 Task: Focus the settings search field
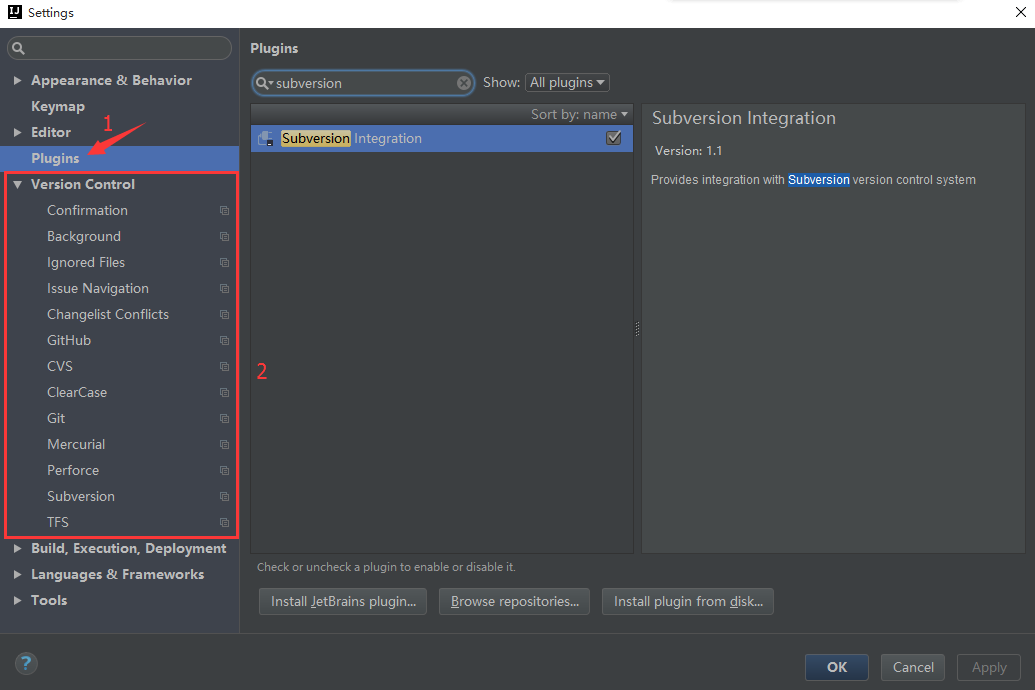[119, 48]
